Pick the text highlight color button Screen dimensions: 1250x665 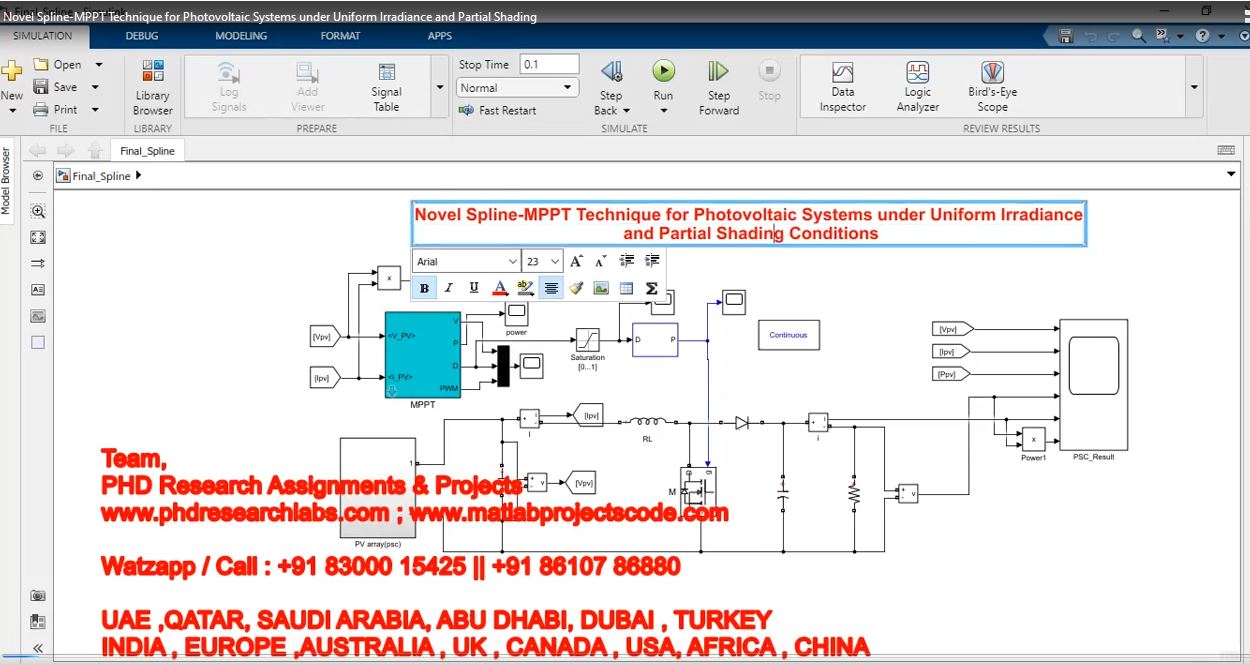point(525,288)
